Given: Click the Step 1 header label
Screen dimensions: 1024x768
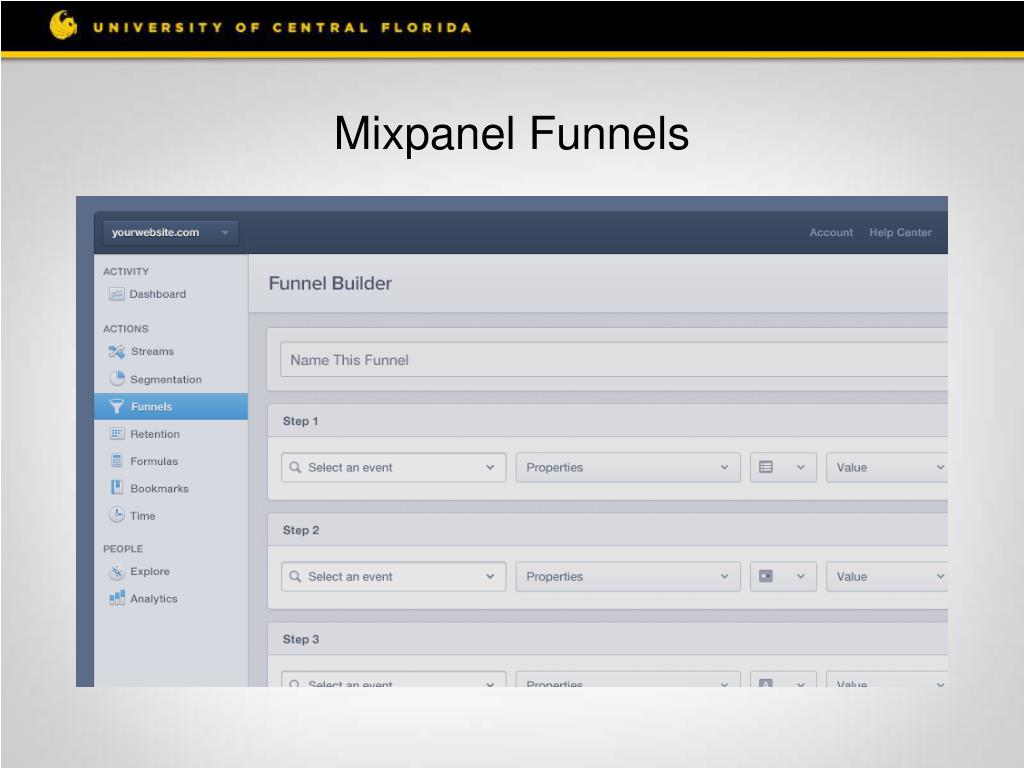Looking at the screenshot, I should pos(300,421).
